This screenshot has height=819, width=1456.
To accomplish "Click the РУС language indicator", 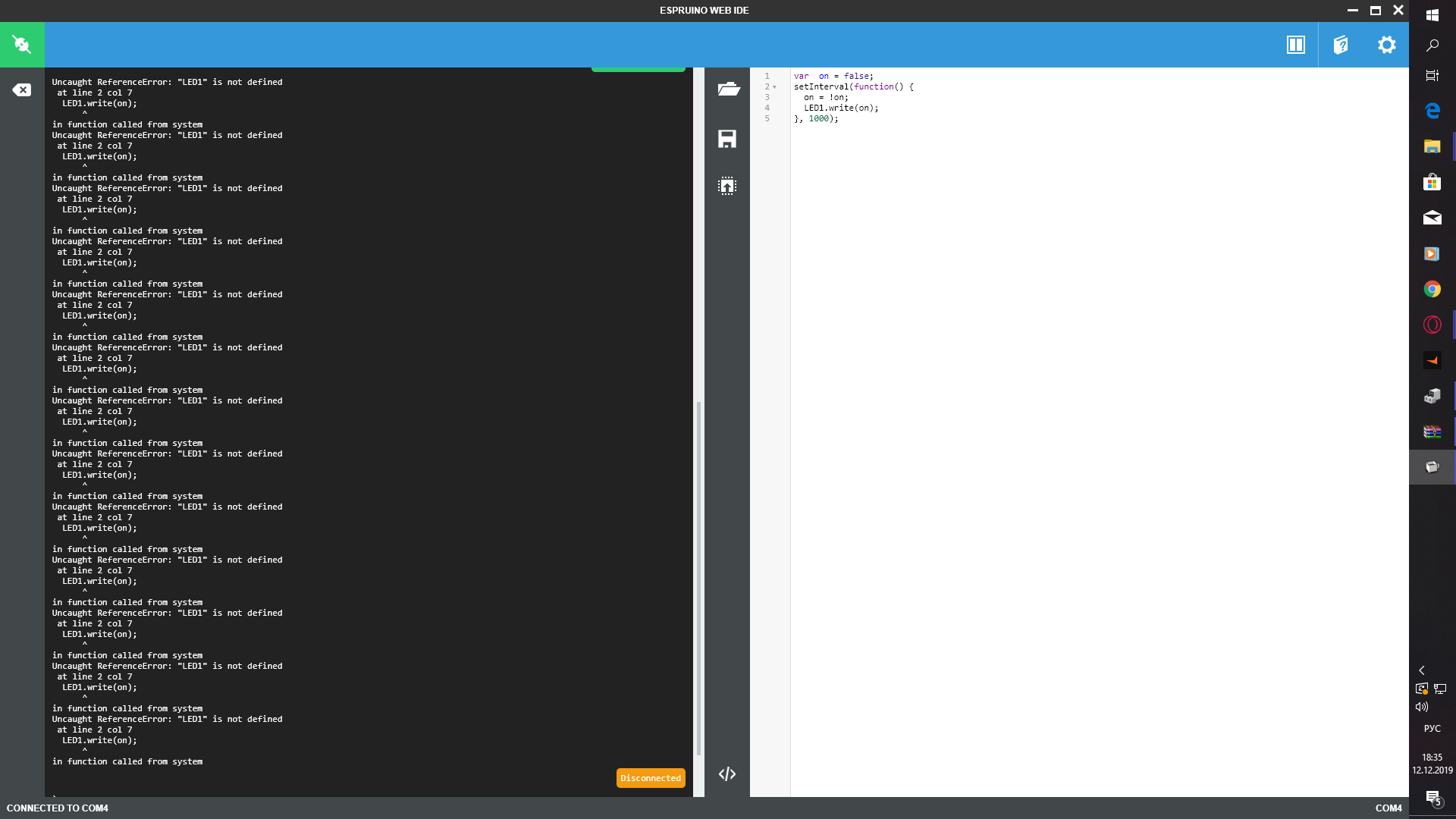I will tap(1432, 729).
